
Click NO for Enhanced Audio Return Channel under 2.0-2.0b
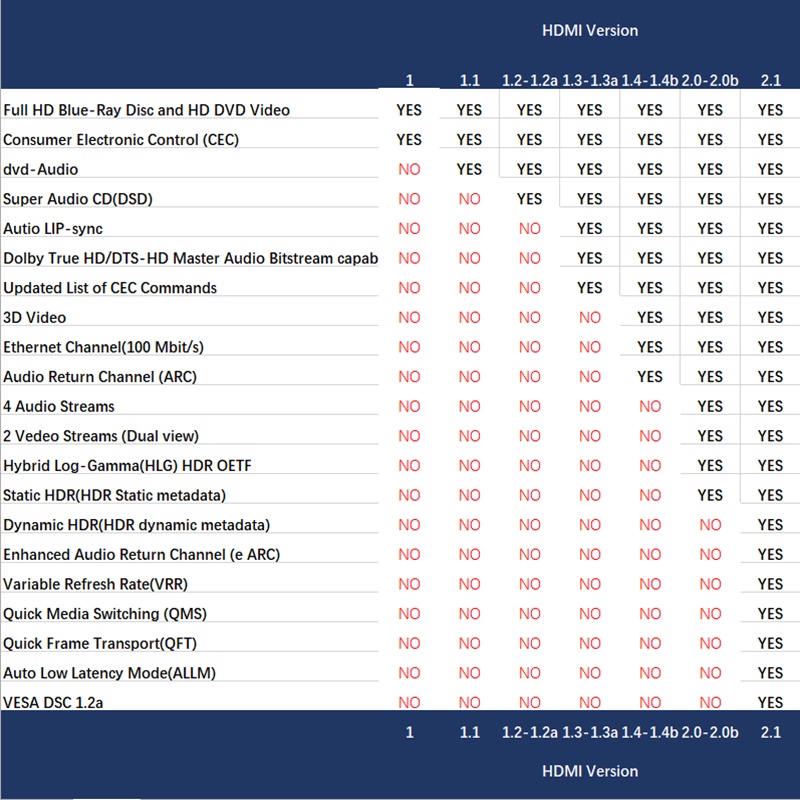tap(710, 555)
